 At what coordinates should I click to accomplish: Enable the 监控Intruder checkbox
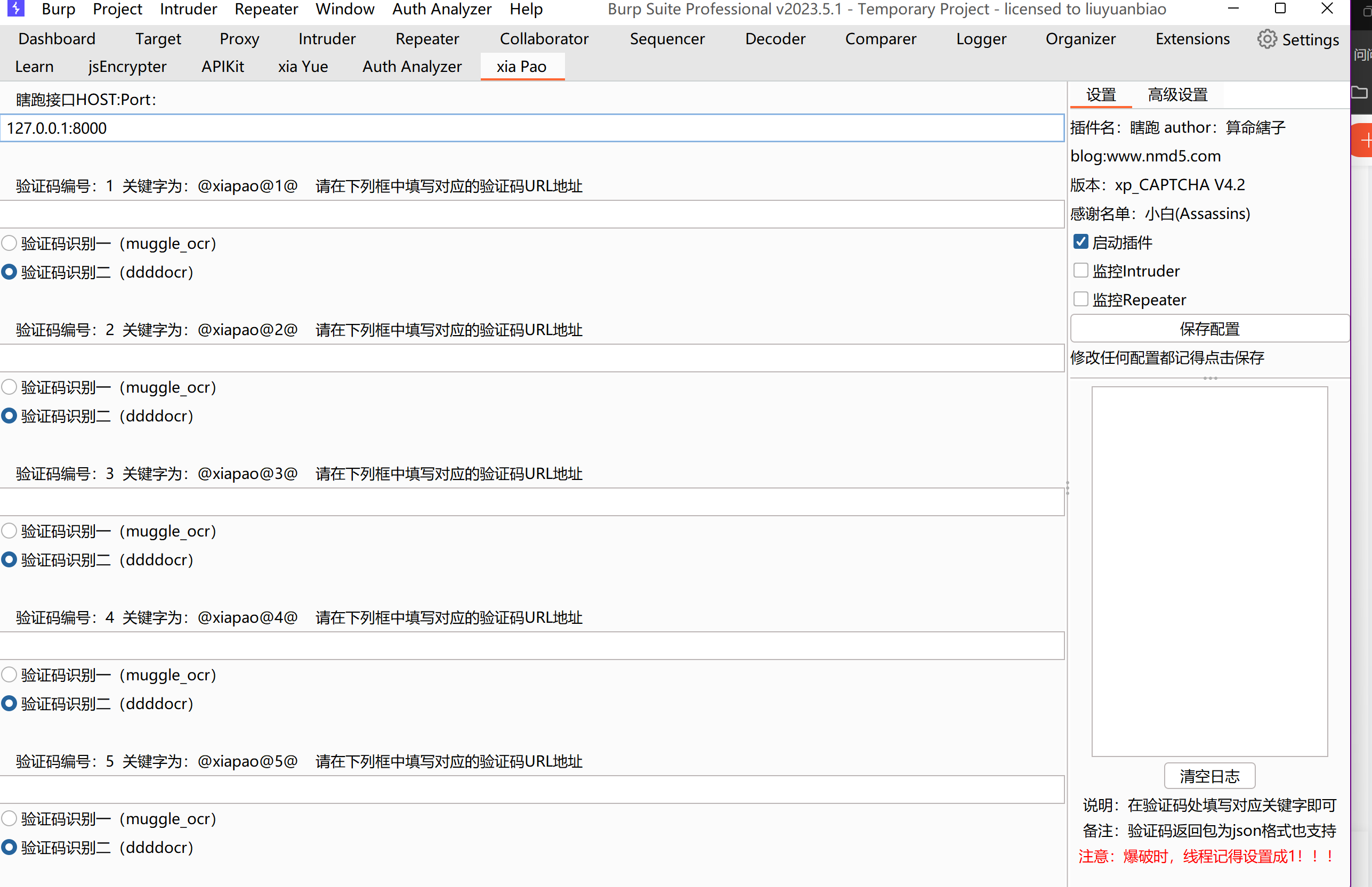(x=1080, y=271)
